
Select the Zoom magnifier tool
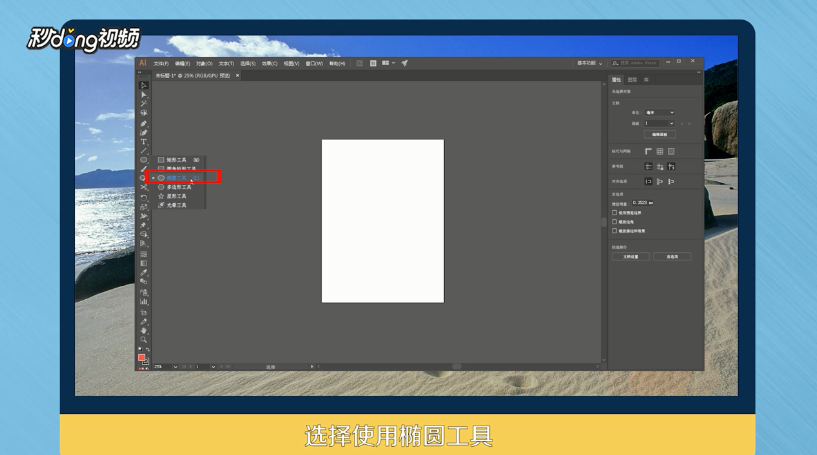pyautogui.click(x=144, y=339)
